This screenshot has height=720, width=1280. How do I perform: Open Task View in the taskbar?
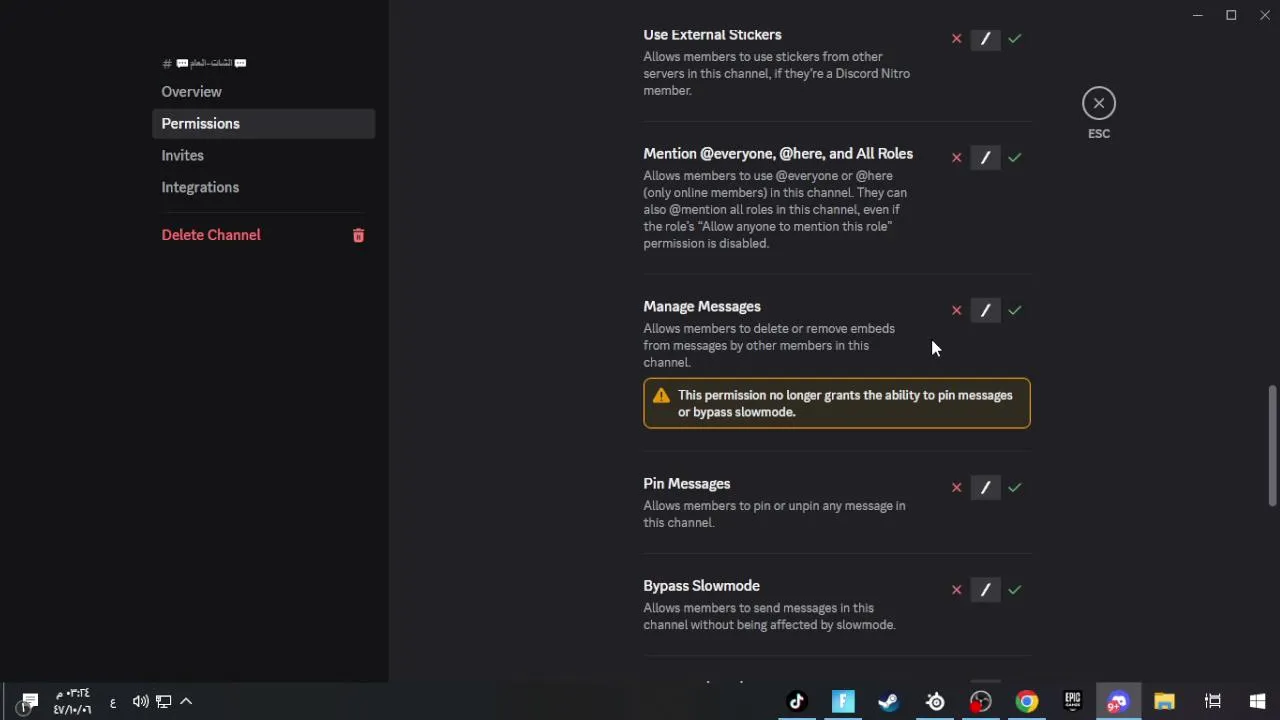pyautogui.click(x=1212, y=702)
